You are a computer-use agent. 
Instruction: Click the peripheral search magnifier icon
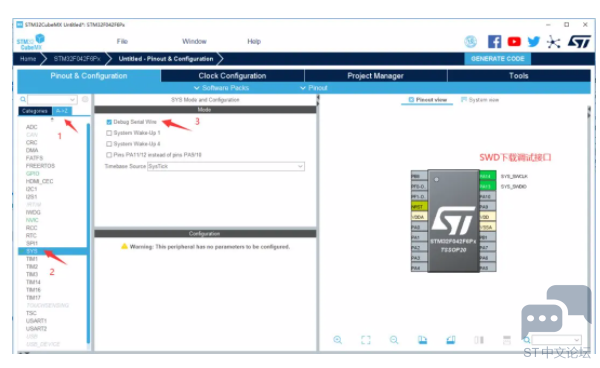click(23, 99)
